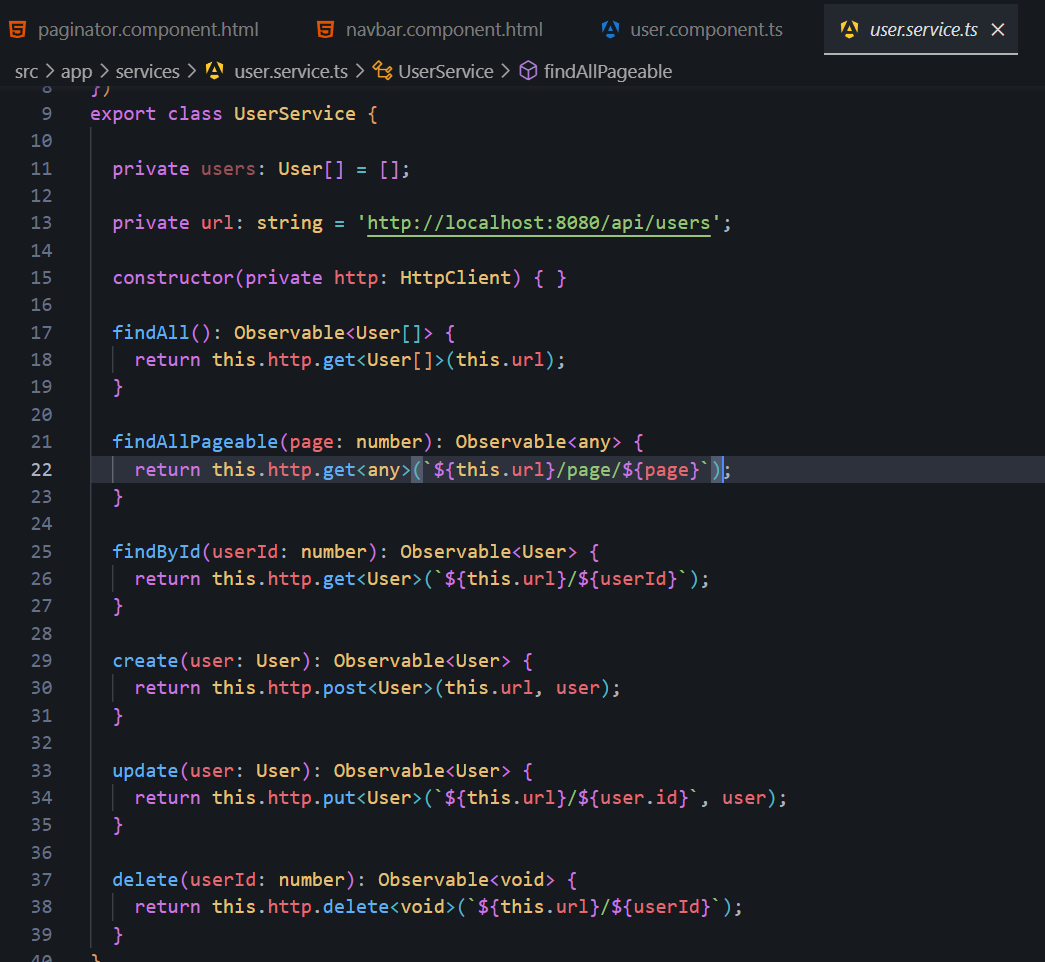
Task: Click the Angular icon on user.component.ts tab
Action: (610, 29)
